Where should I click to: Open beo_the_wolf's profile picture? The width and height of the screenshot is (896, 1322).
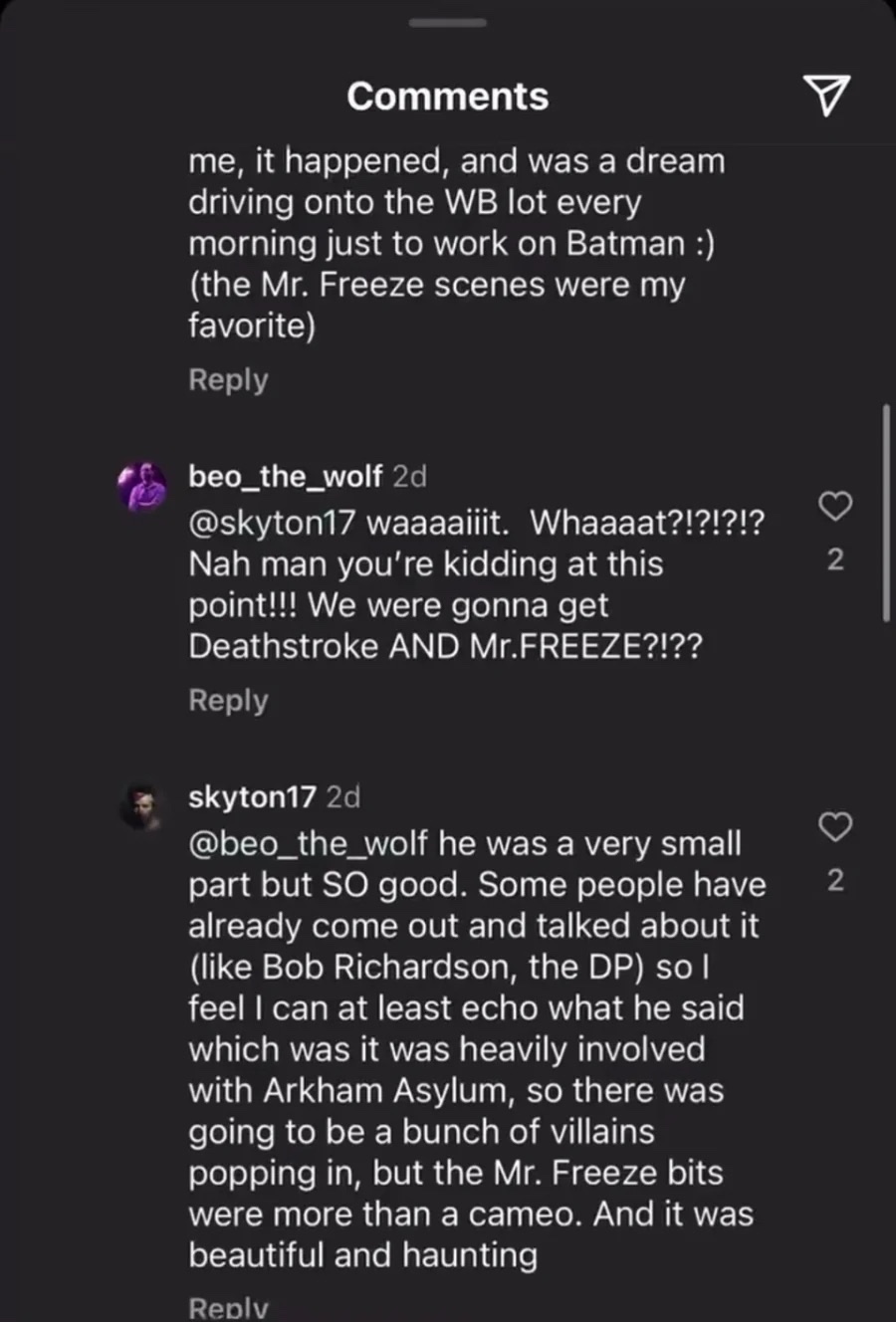tap(142, 487)
